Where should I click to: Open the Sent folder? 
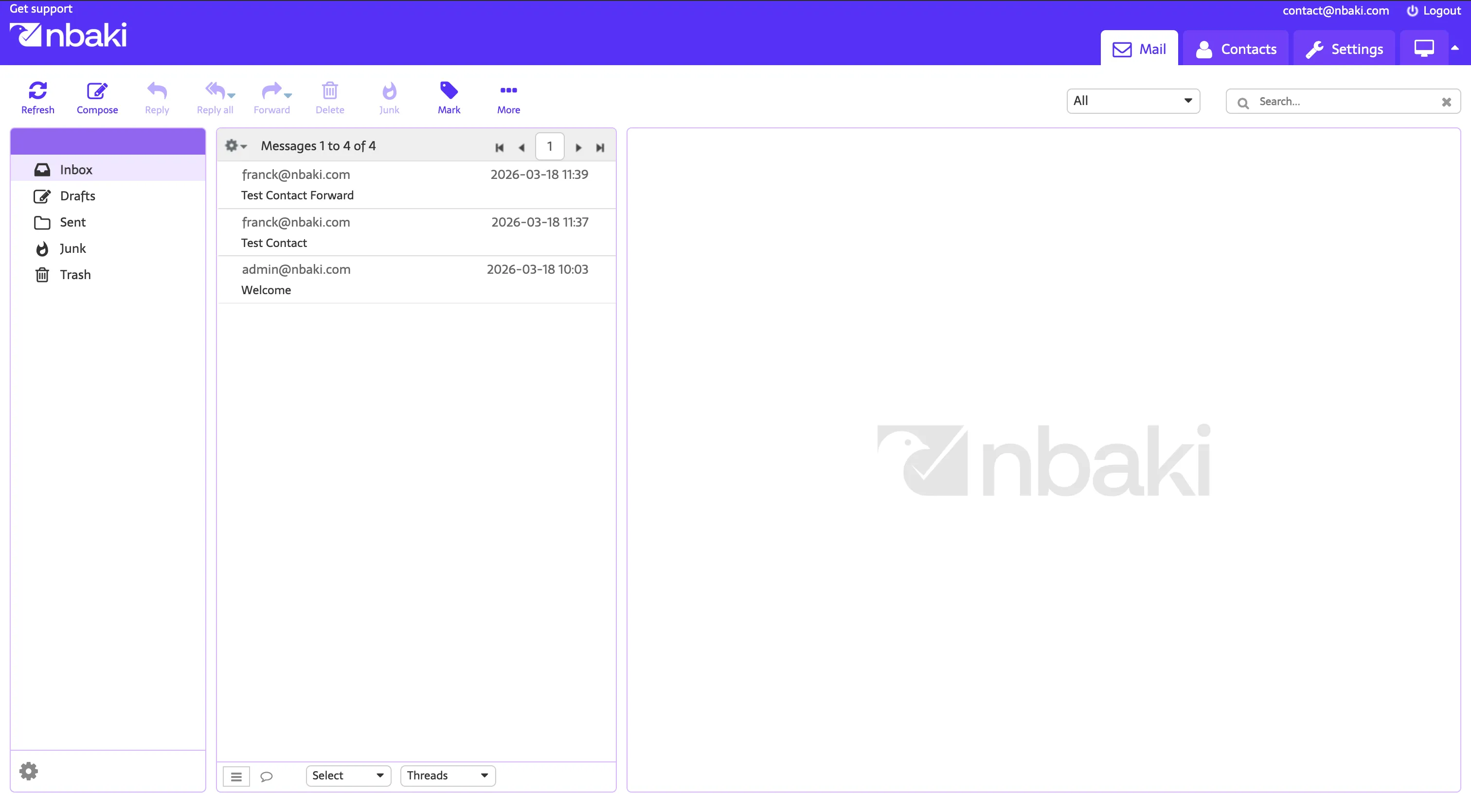pos(108,222)
